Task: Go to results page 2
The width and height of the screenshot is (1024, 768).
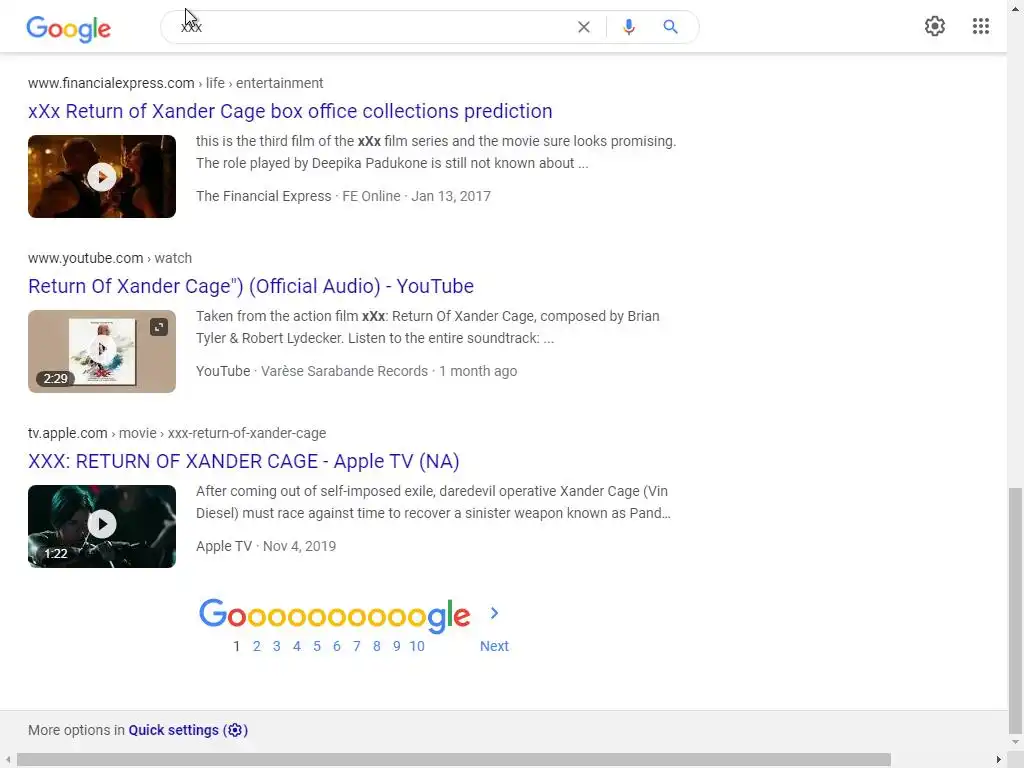Action: coord(257,646)
